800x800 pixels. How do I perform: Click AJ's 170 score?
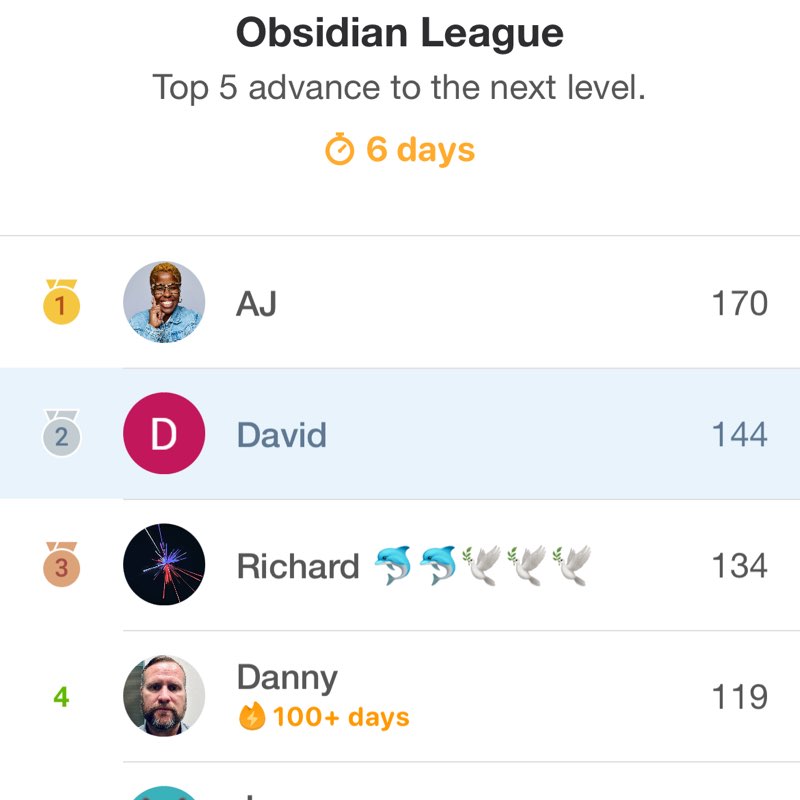coord(739,303)
